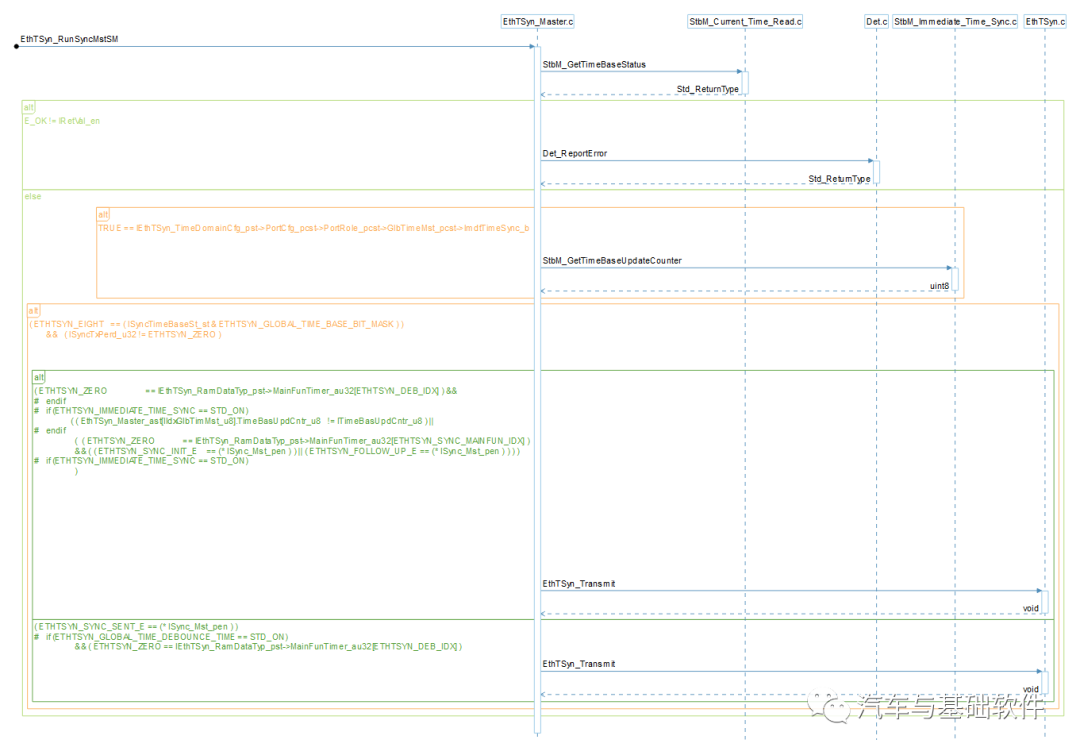Click the Det_ReportError message label
Image resolution: width=1080 pixels, height=755 pixels.
click(575, 154)
